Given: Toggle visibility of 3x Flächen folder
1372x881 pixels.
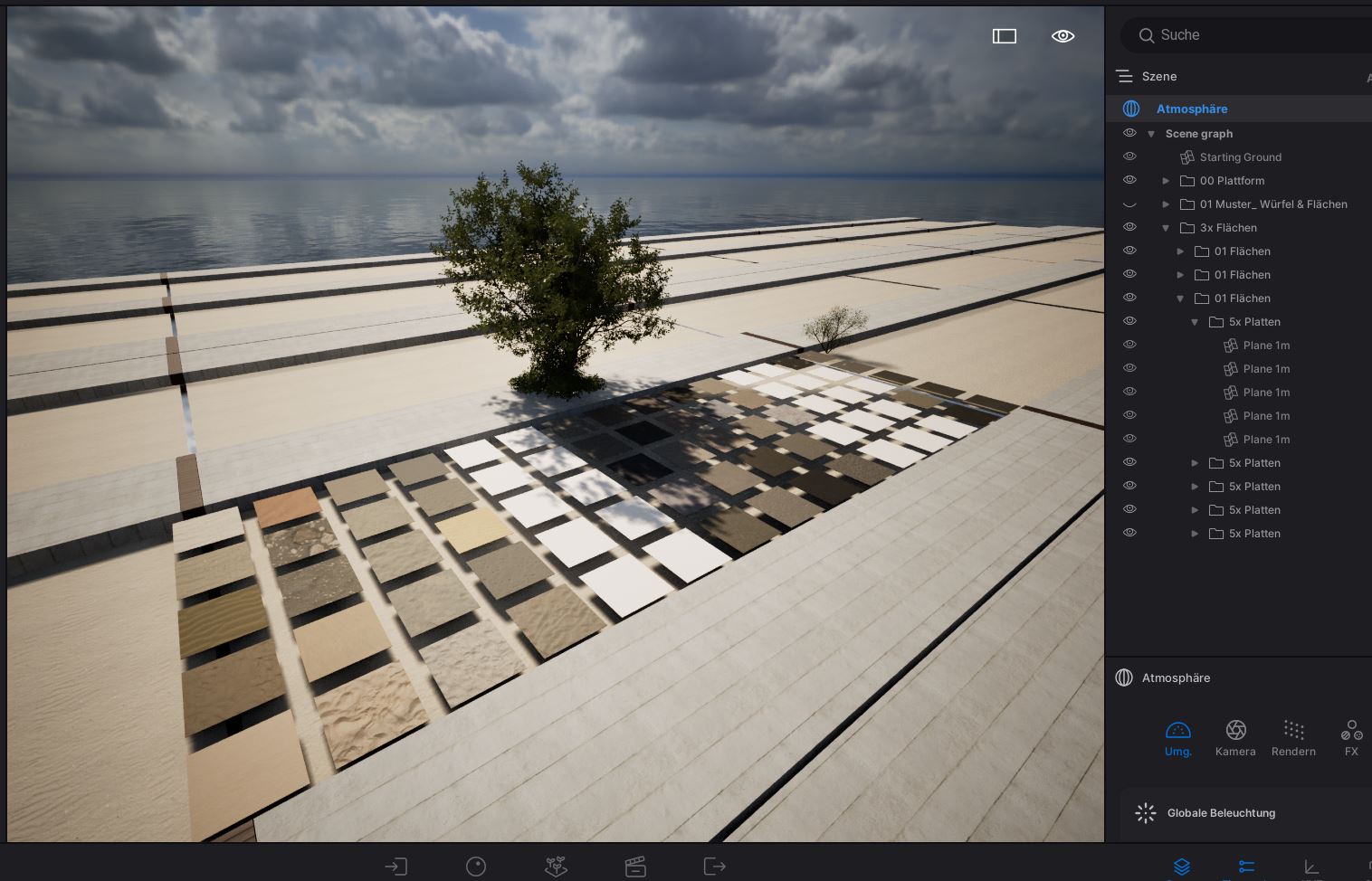Looking at the screenshot, I should (1129, 227).
